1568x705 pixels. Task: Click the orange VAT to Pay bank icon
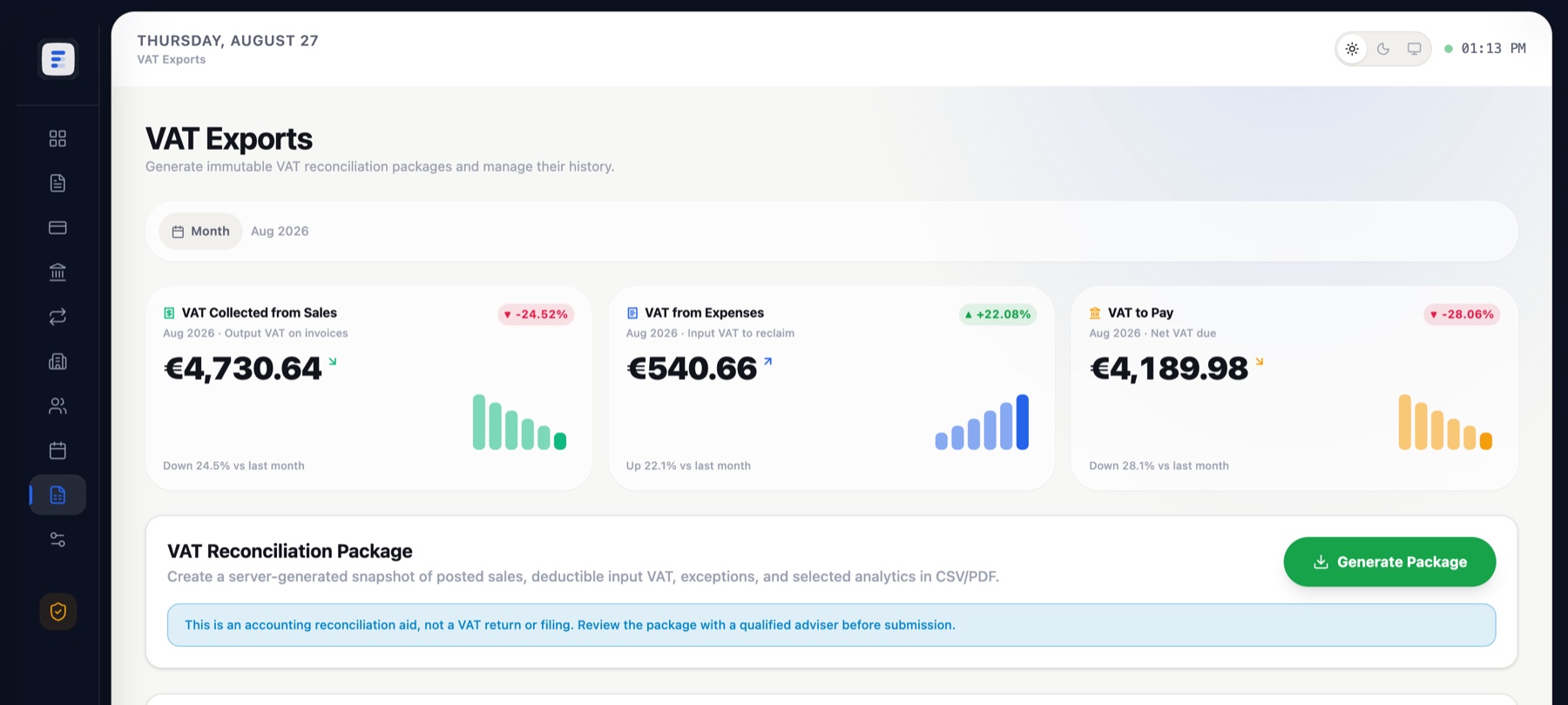pos(1095,313)
